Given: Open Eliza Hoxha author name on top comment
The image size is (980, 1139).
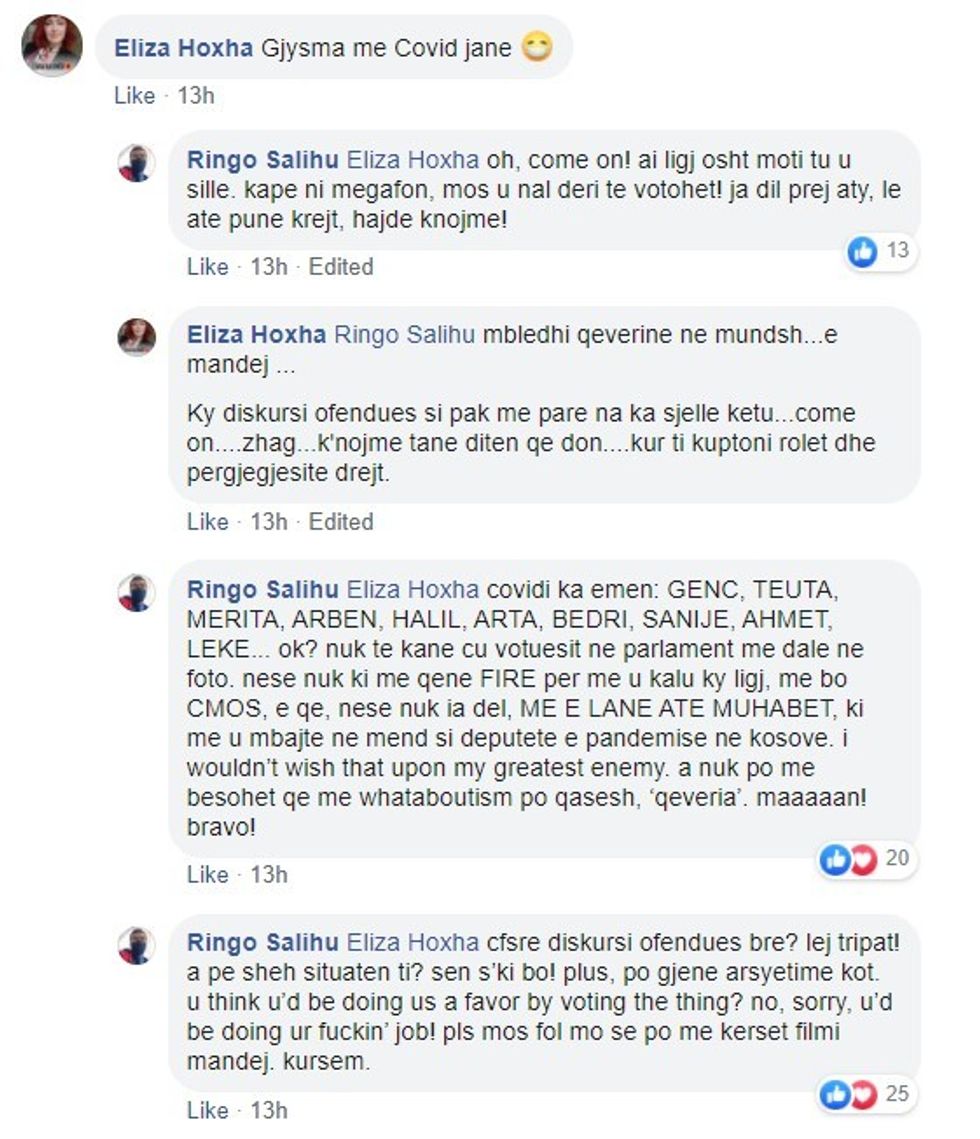Looking at the screenshot, I should (x=184, y=48).
